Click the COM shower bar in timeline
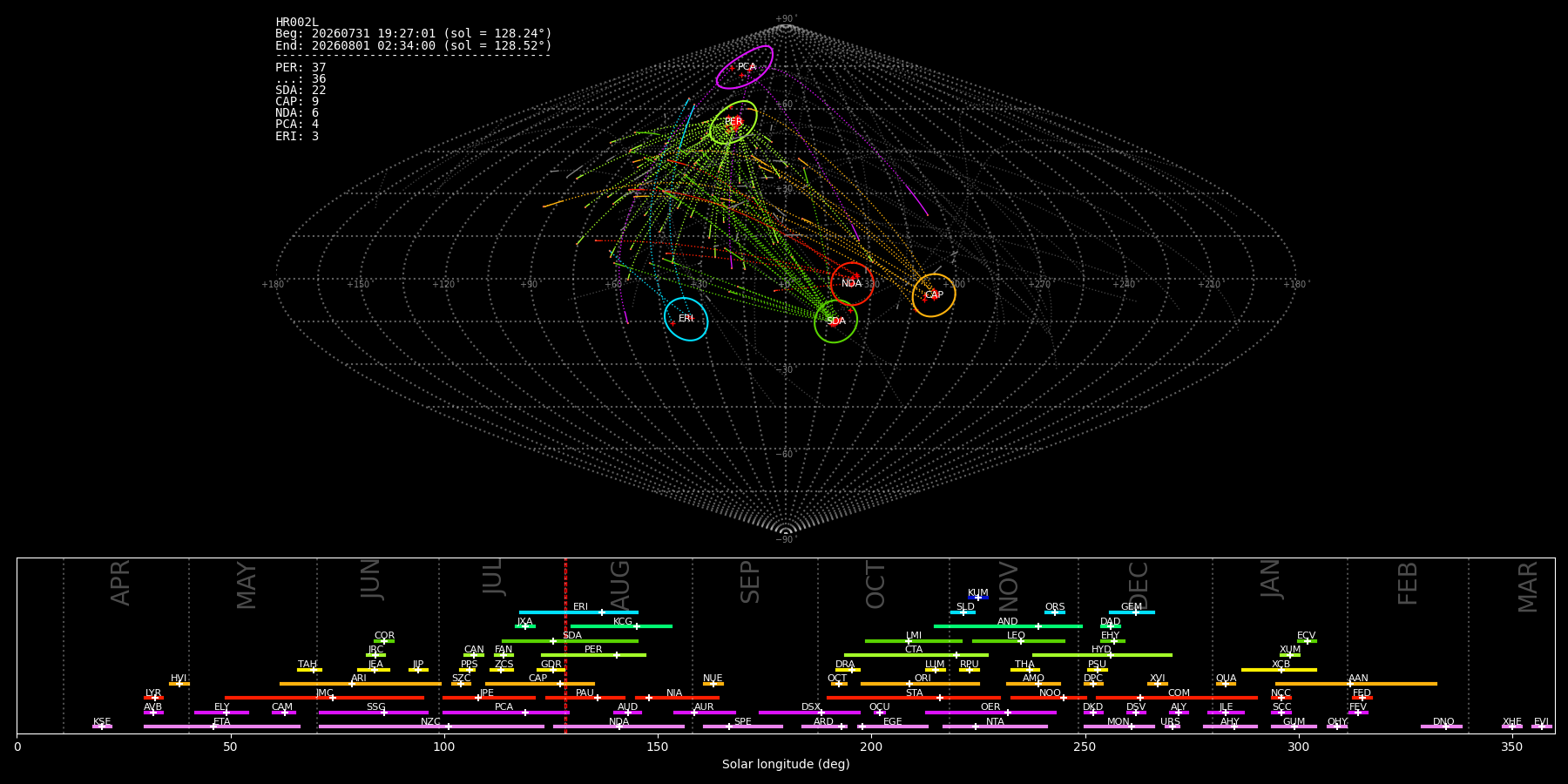 click(x=1177, y=698)
